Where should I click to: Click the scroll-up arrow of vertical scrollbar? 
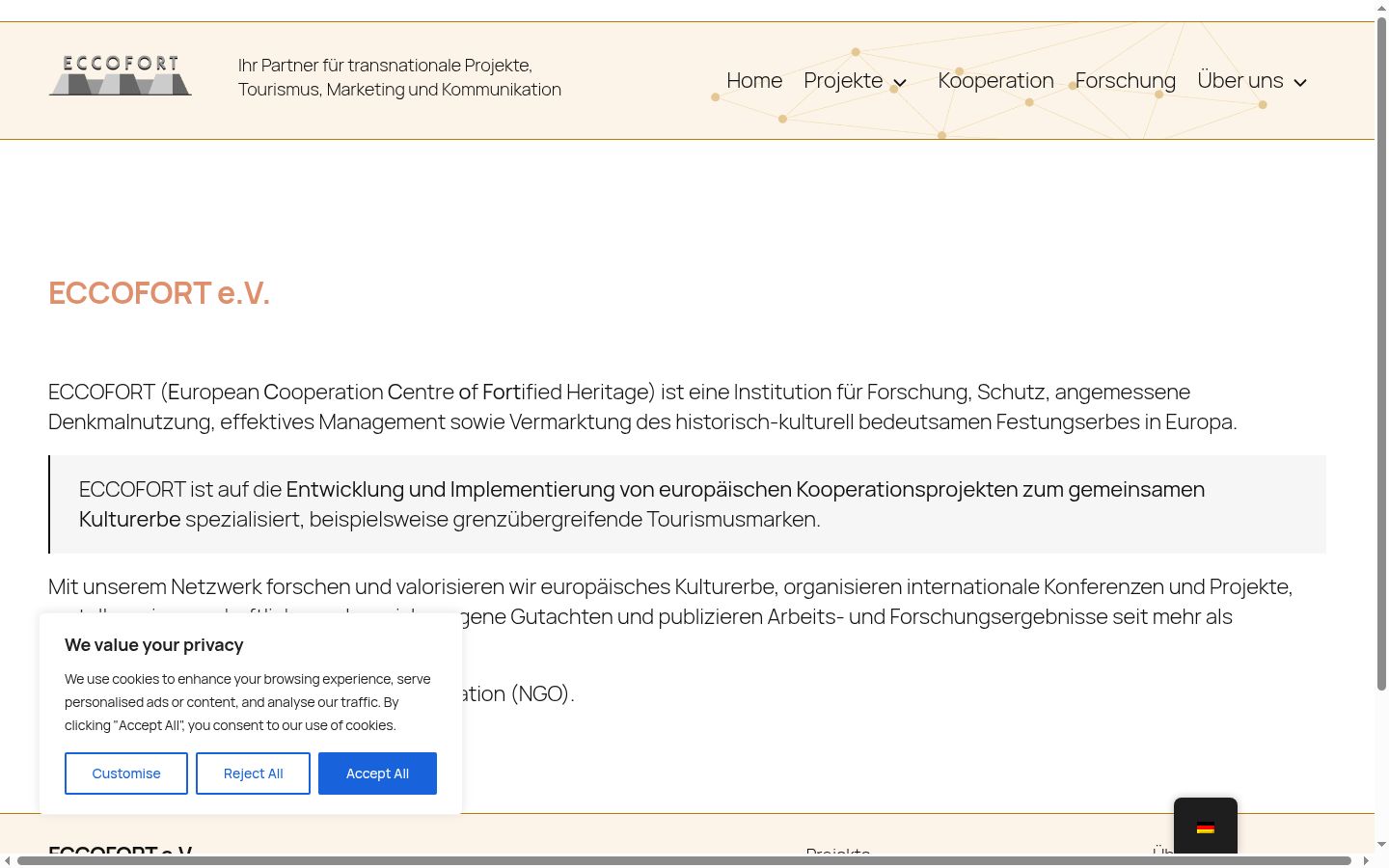point(1381,7)
